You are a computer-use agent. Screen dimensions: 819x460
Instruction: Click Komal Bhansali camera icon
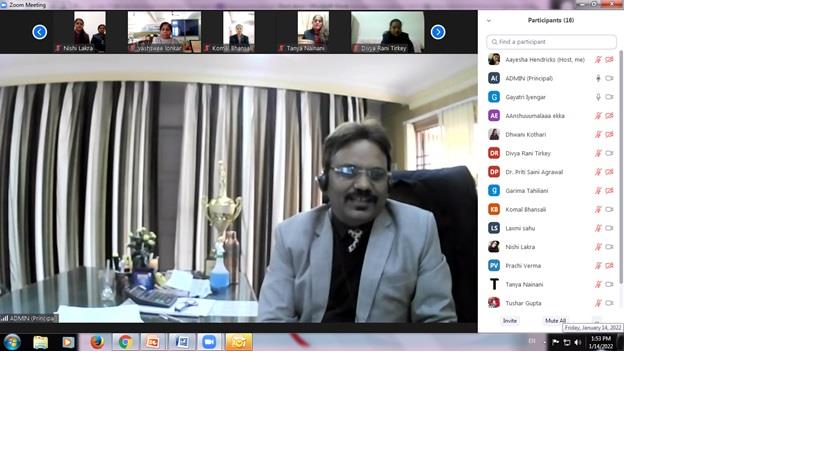[x=609, y=210]
